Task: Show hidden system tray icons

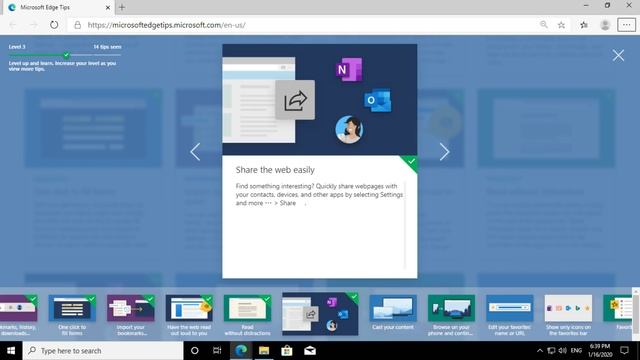Action: click(540, 351)
